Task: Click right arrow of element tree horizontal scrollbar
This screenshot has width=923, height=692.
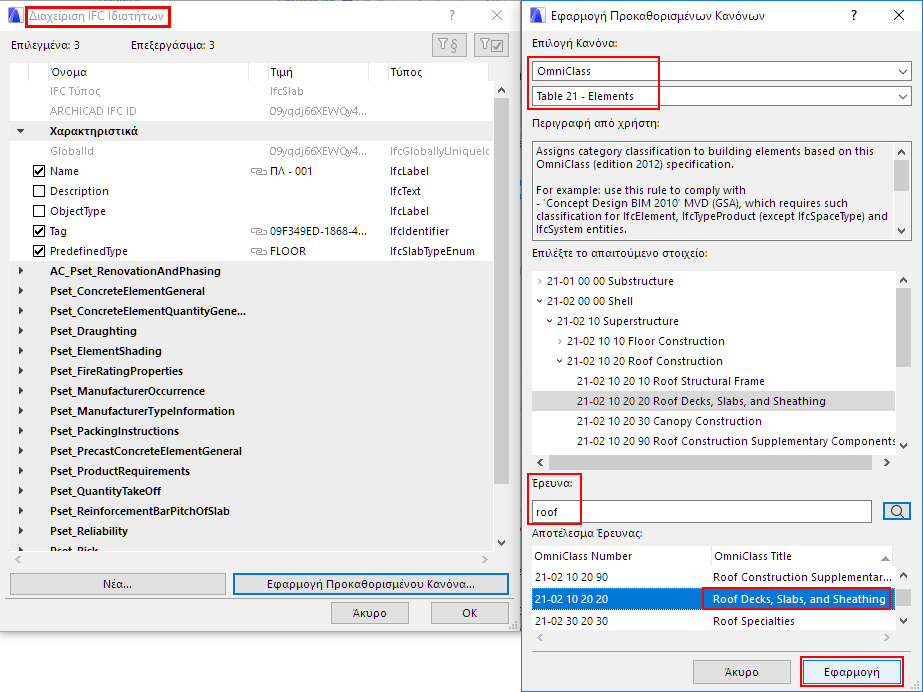Action: pos(887,463)
